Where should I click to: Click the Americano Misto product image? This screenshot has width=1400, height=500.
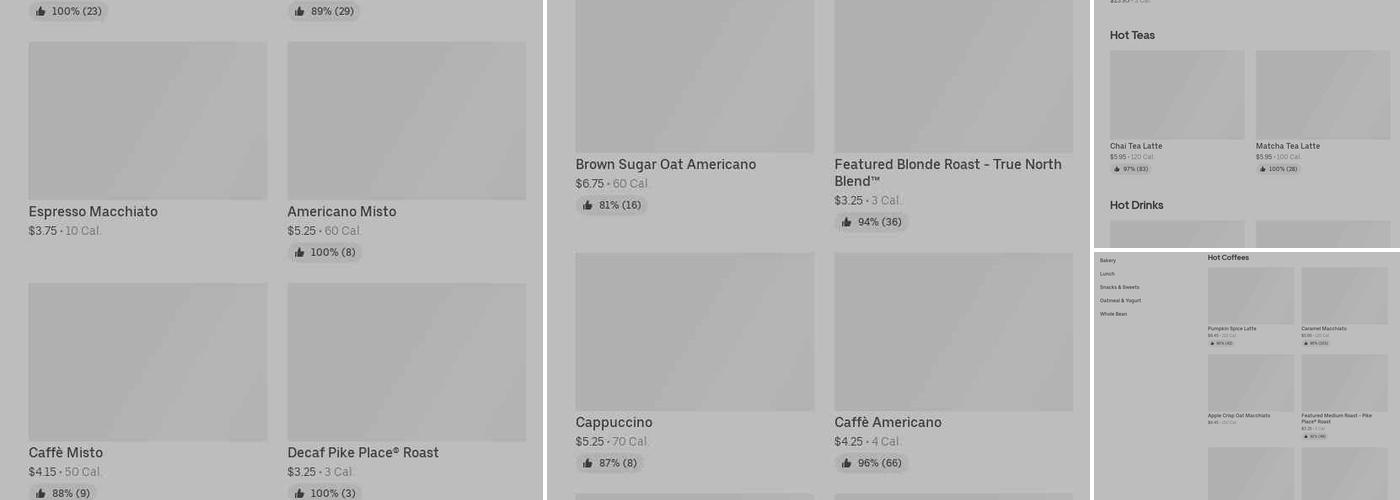coord(406,120)
